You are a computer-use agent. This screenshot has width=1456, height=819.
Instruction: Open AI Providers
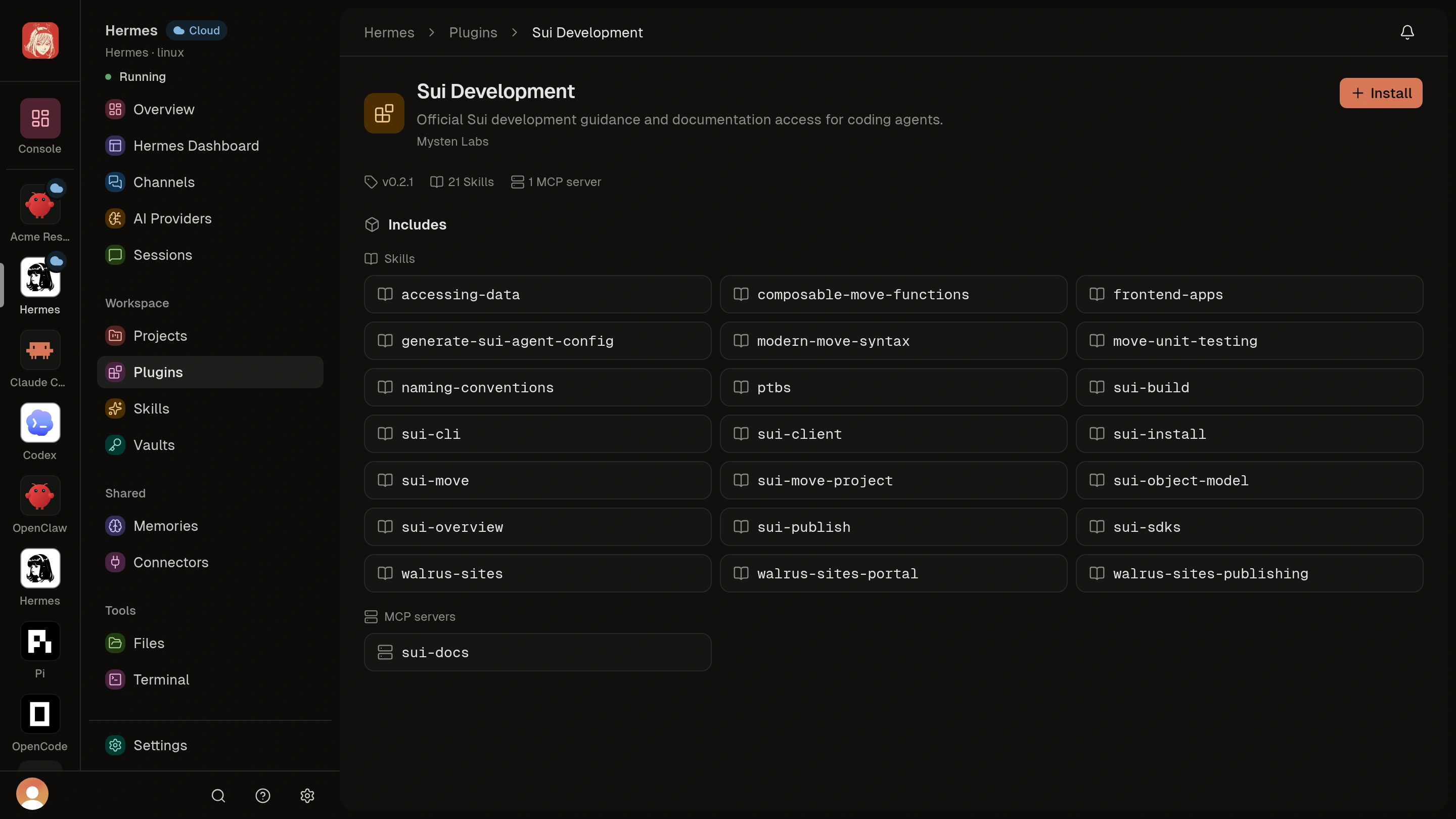[x=210, y=219]
